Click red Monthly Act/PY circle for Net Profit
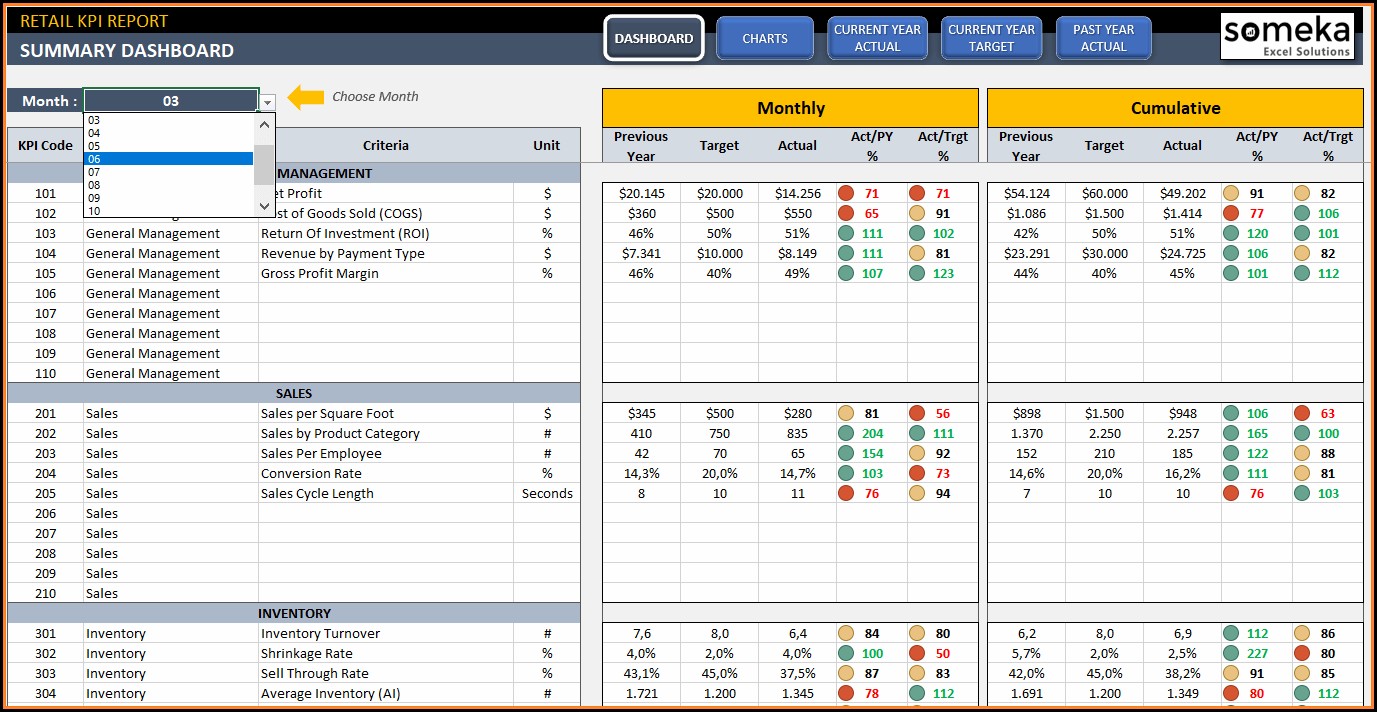This screenshot has height=712, width=1377. (x=846, y=193)
